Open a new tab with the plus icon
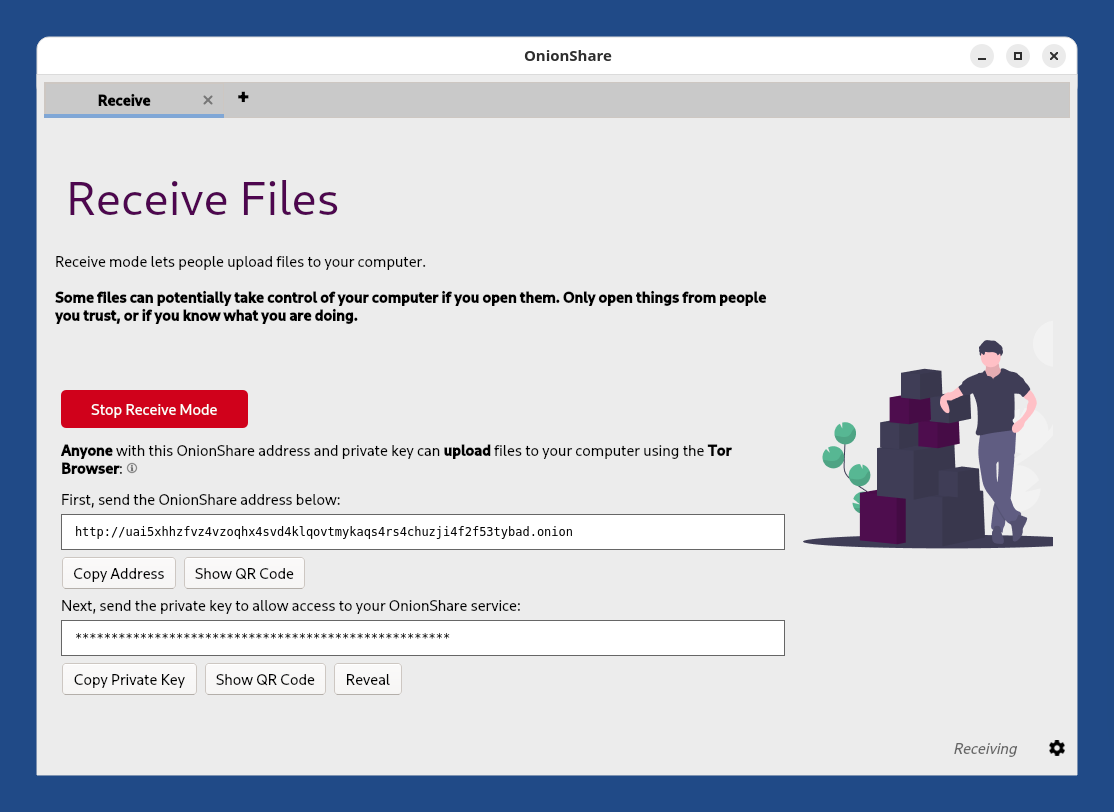 pos(243,97)
